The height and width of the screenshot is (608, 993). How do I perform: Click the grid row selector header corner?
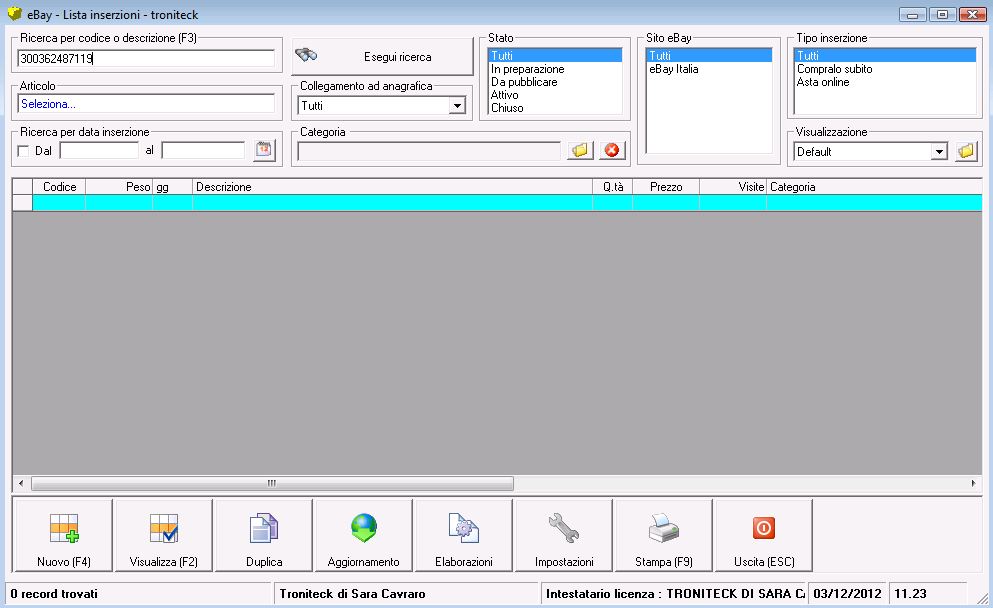click(23, 187)
